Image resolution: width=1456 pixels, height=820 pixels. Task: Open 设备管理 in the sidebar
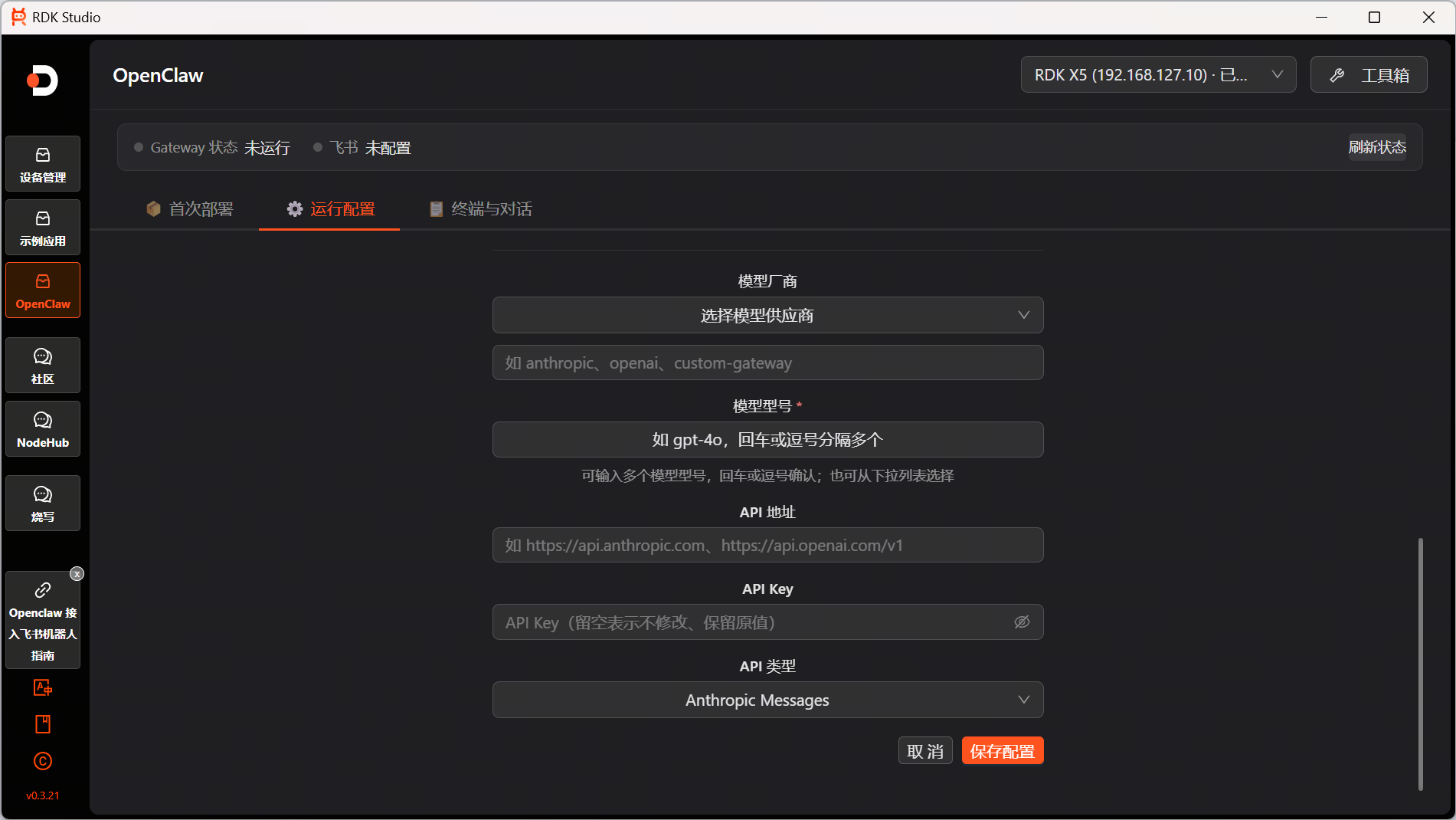[43, 164]
